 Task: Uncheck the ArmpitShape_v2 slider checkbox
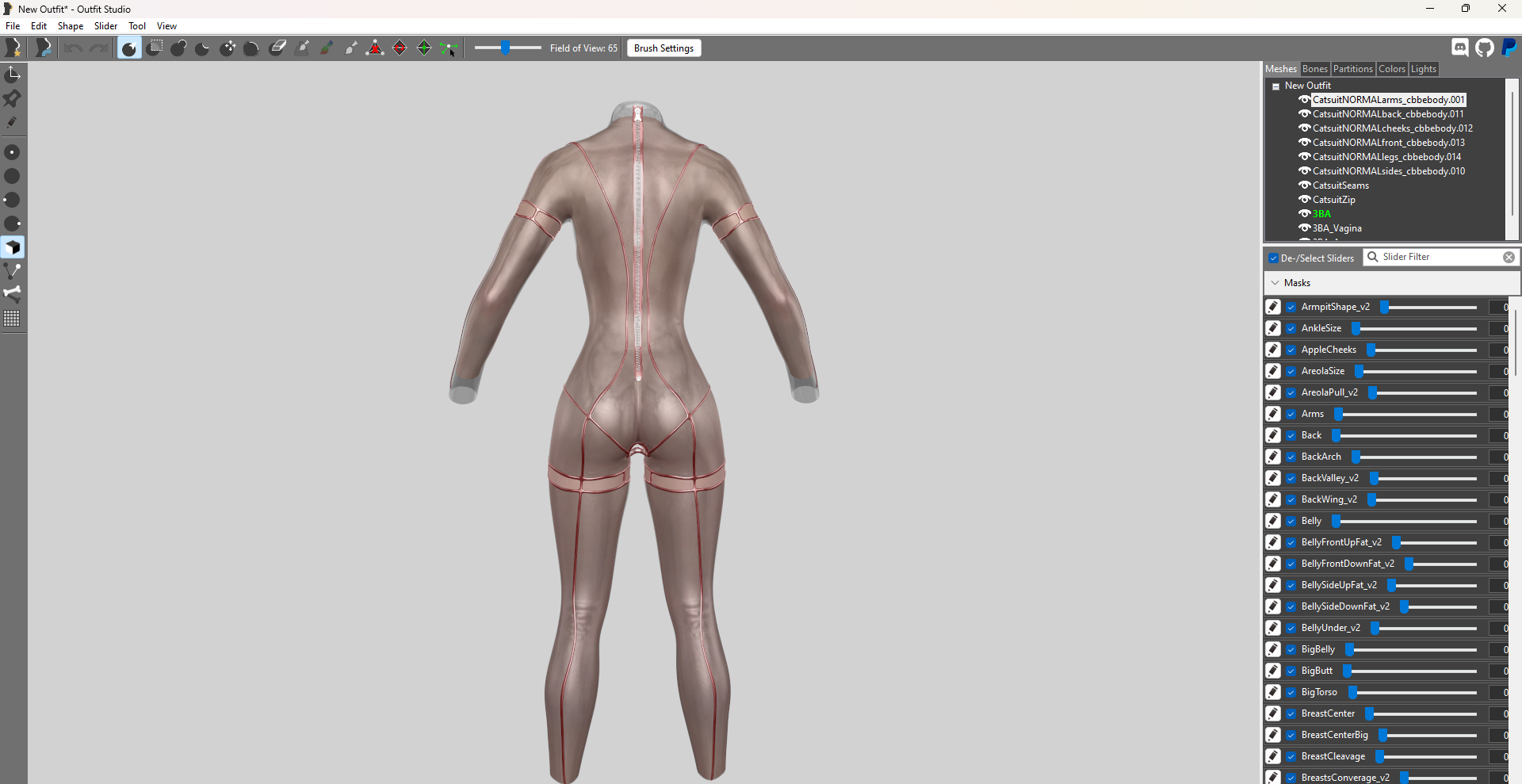click(1291, 308)
